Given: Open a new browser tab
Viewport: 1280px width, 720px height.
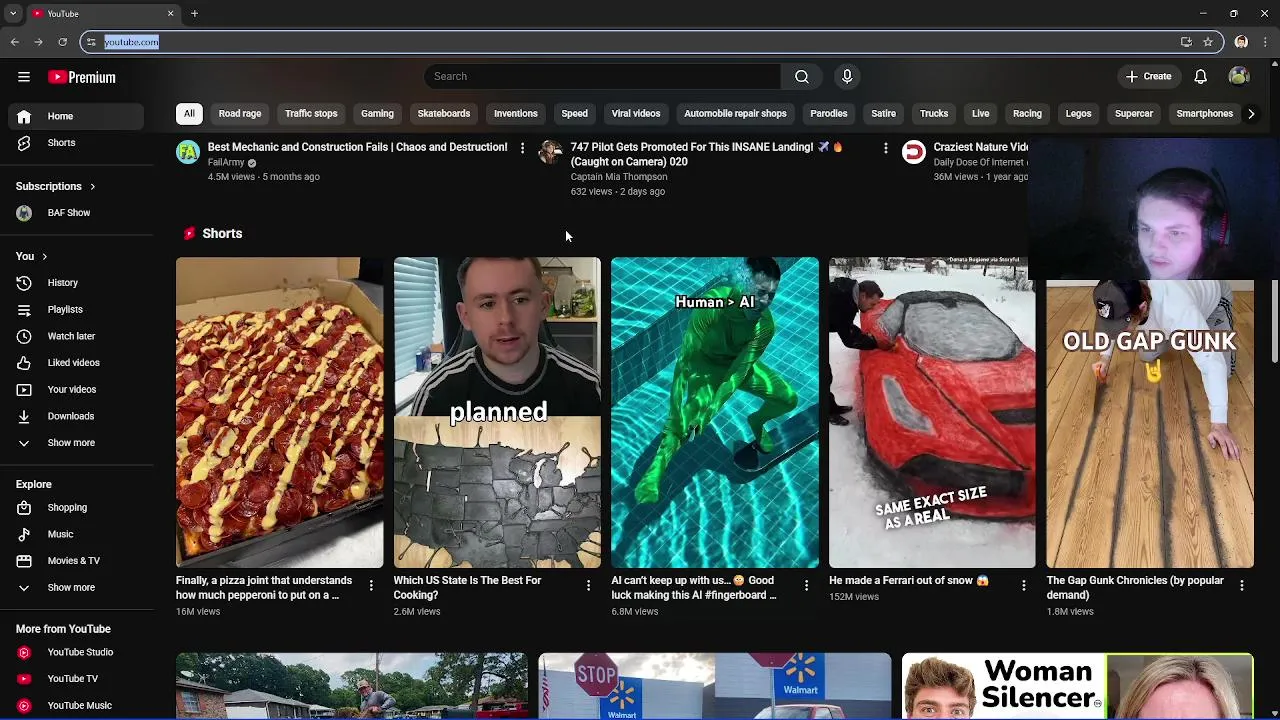Looking at the screenshot, I should coord(194,13).
